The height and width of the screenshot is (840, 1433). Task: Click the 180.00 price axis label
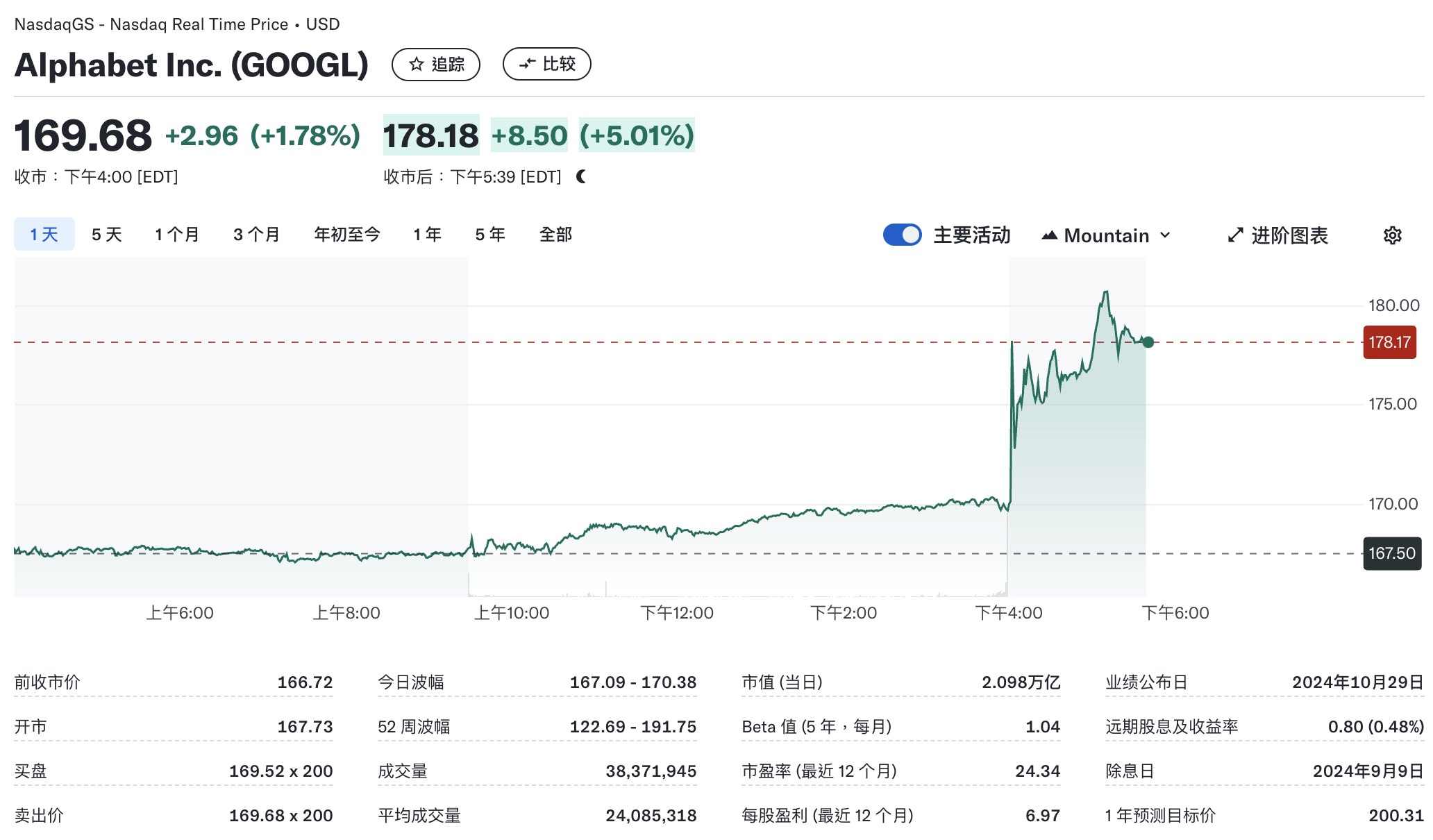(1394, 305)
